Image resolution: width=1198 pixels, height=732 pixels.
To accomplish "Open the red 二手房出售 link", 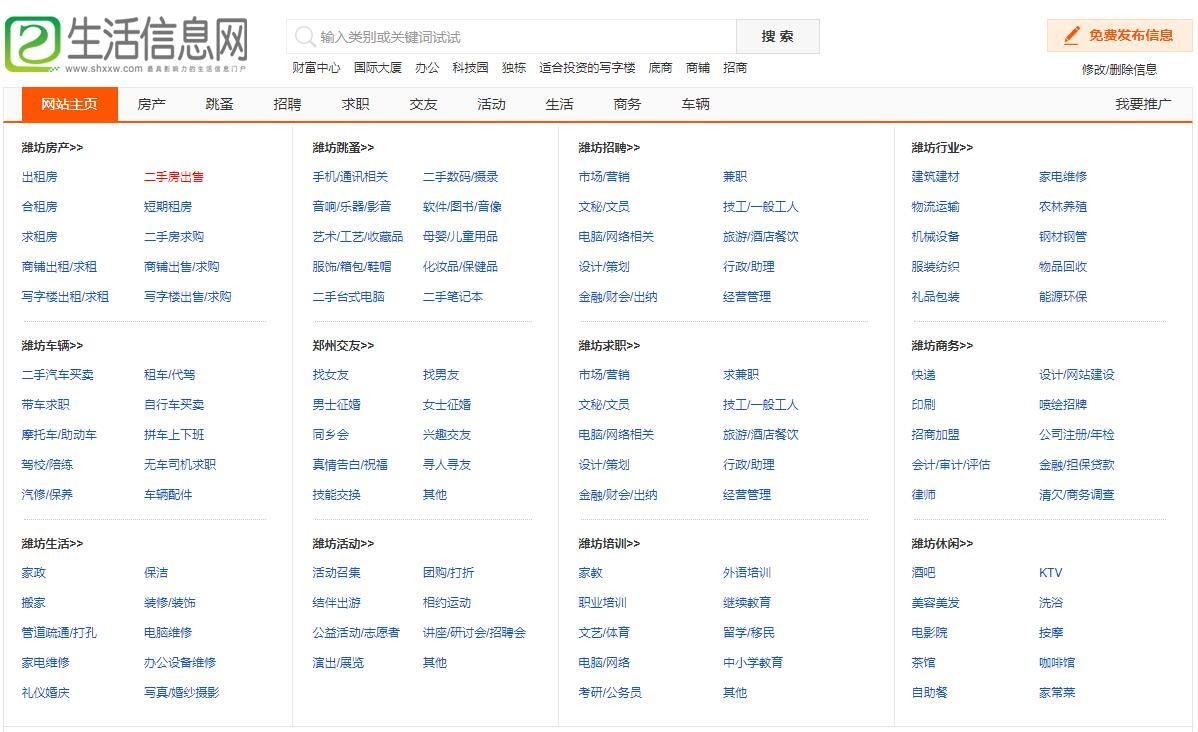I will click(x=173, y=177).
